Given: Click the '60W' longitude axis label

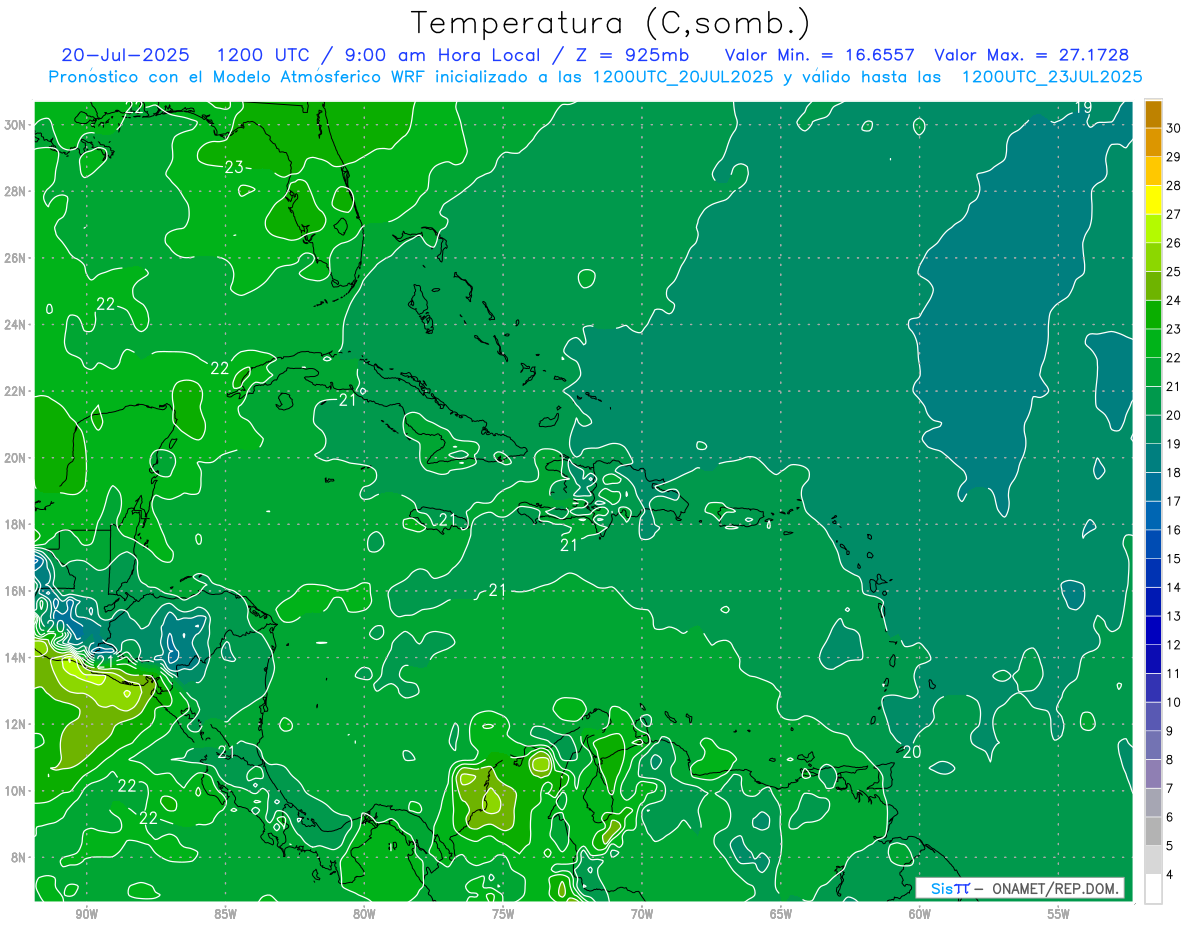Looking at the screenshot, I should [x=920, y=914].
